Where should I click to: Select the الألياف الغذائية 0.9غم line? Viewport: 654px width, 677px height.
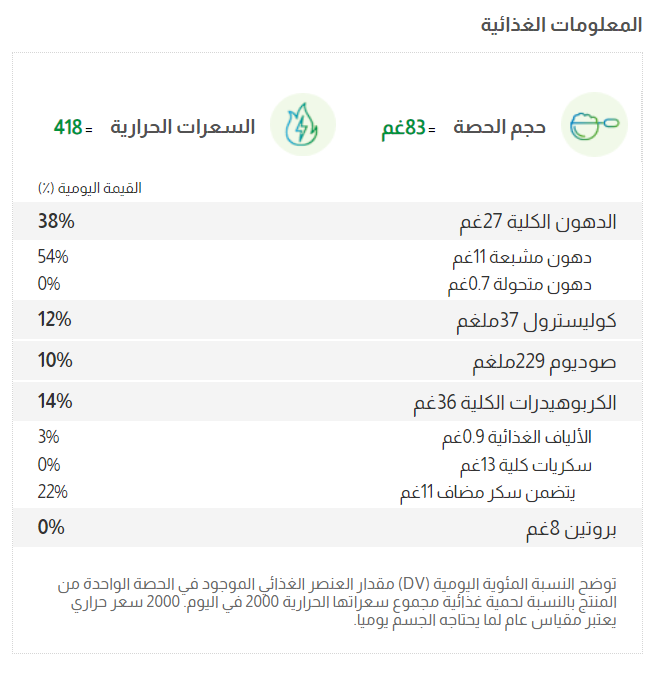coord(517,438)
